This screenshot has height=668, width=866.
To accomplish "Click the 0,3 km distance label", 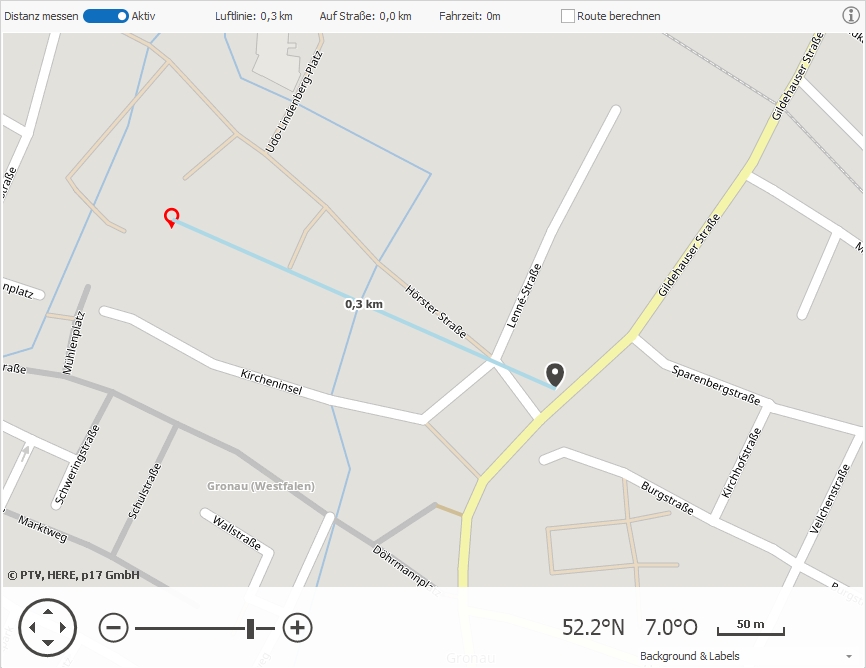I will click(364, 304).
